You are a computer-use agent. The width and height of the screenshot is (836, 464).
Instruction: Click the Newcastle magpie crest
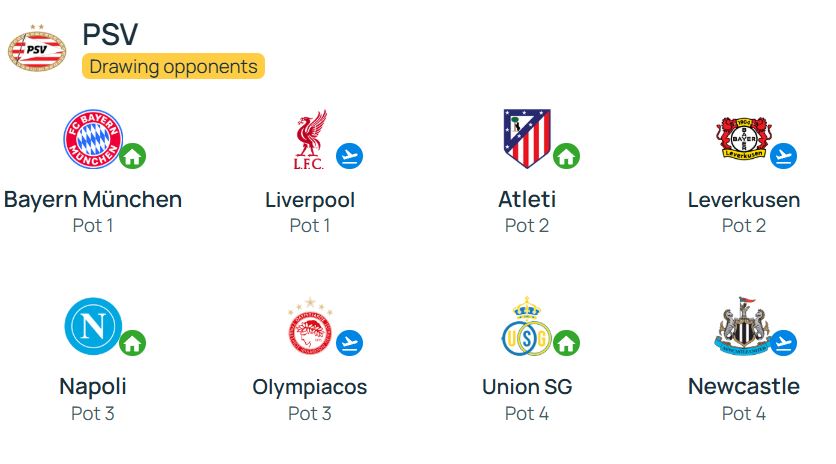pos(744,326)
